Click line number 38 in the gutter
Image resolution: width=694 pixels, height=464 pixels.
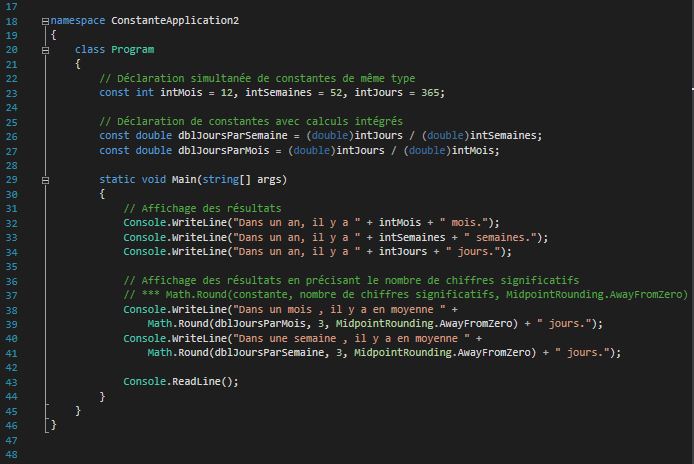pyautogui.click(x=12, y=310)
